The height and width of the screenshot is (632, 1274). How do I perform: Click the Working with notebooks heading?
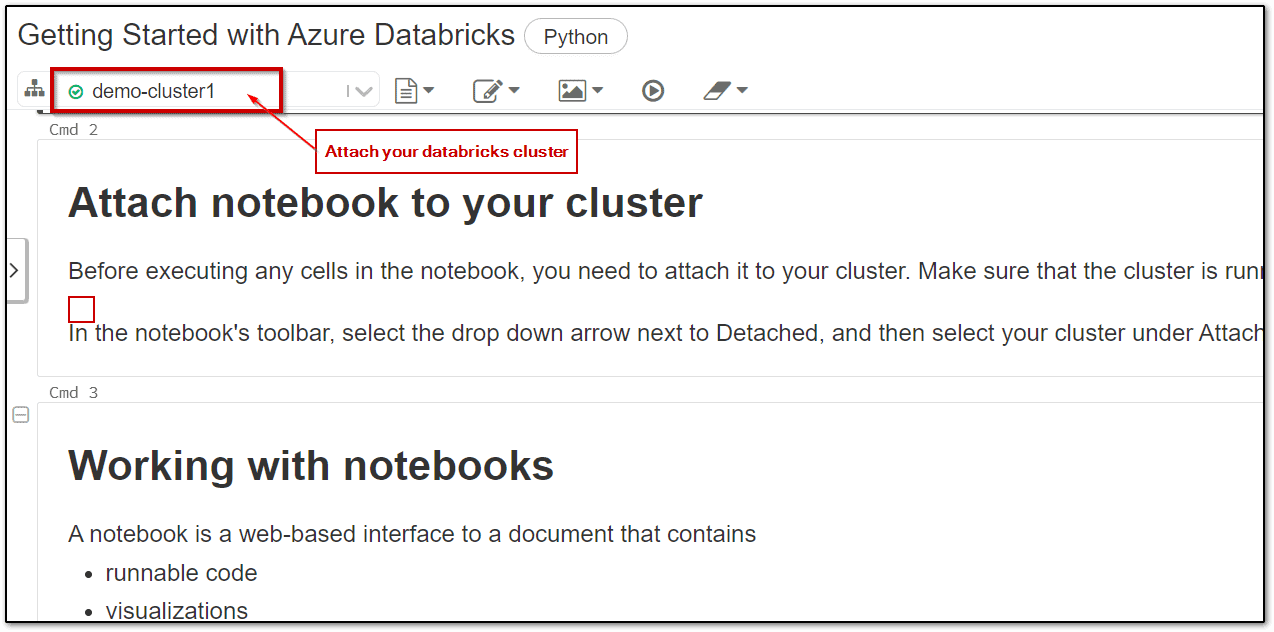pos(310,465)
